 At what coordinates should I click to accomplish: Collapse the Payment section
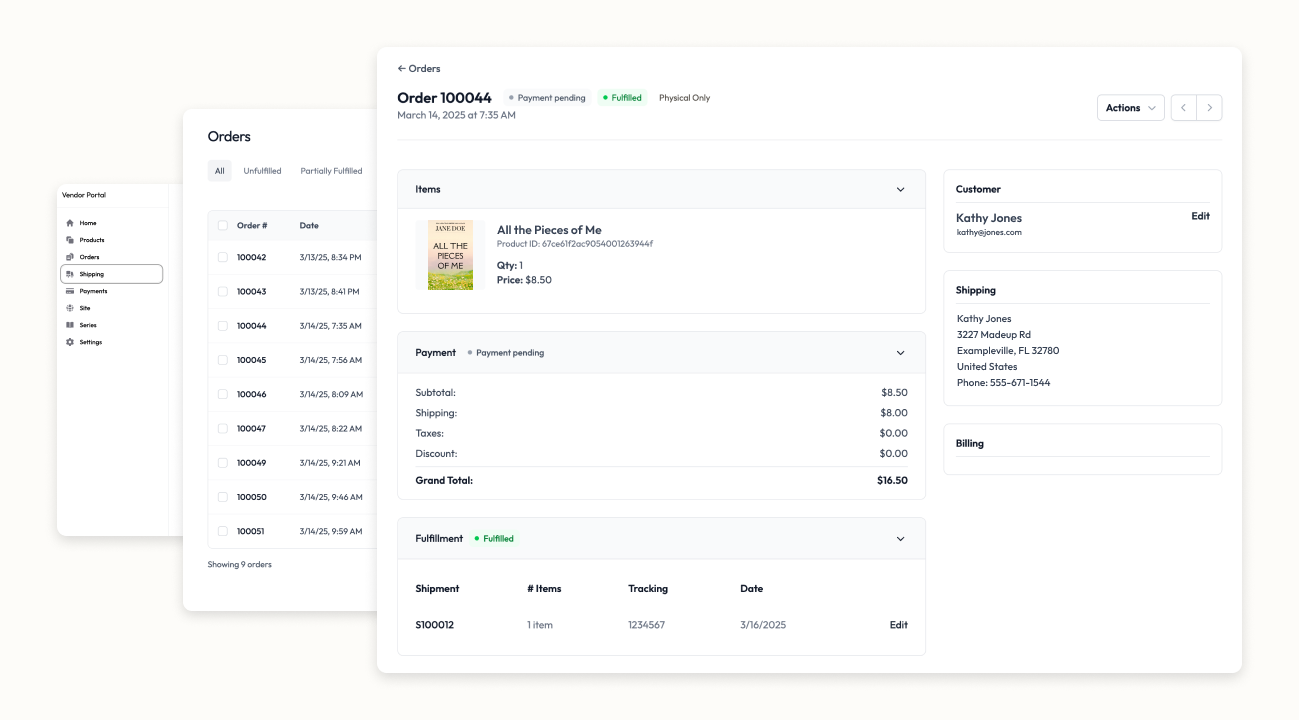click(899, 352)
